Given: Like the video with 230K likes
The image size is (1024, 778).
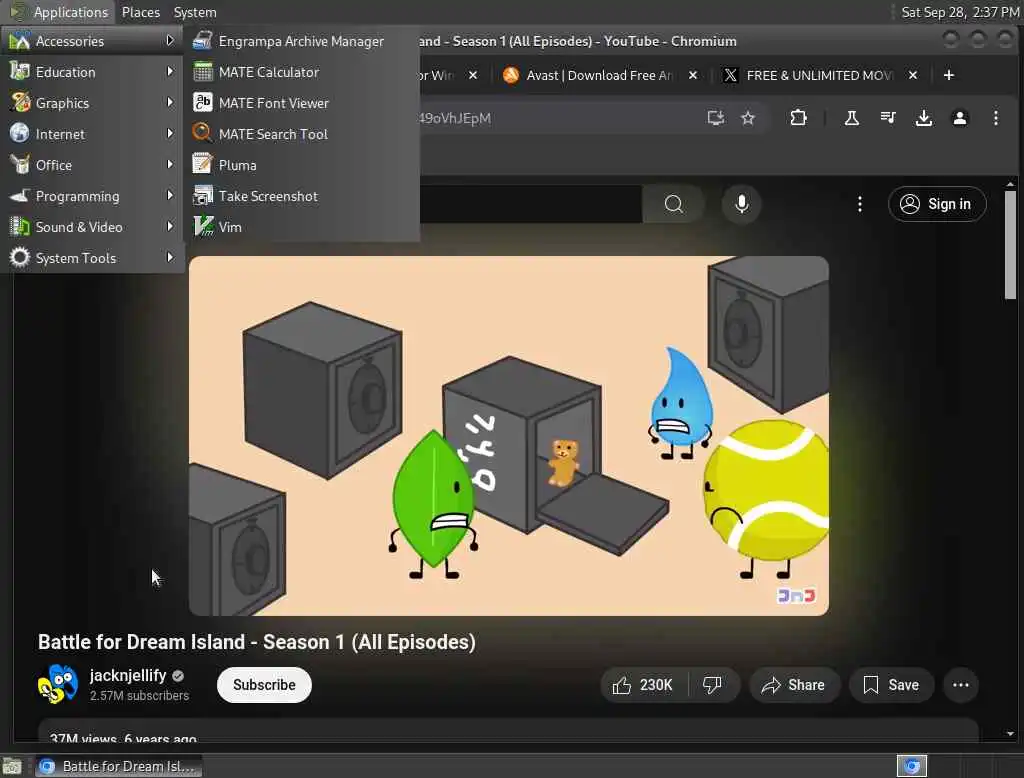Looking at the screenshot, I should (x=643, y=685).
